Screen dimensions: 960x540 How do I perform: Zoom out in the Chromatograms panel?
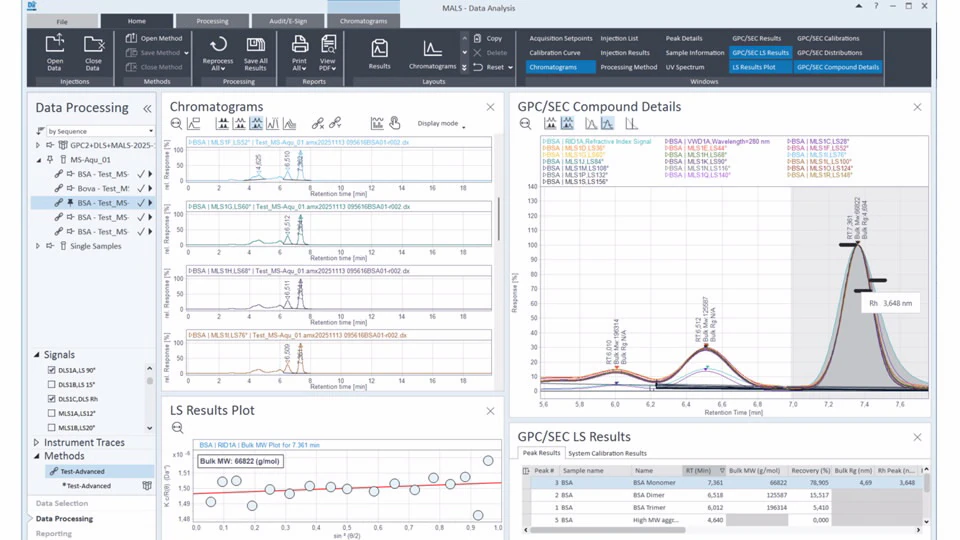click(x=176, y=124)
